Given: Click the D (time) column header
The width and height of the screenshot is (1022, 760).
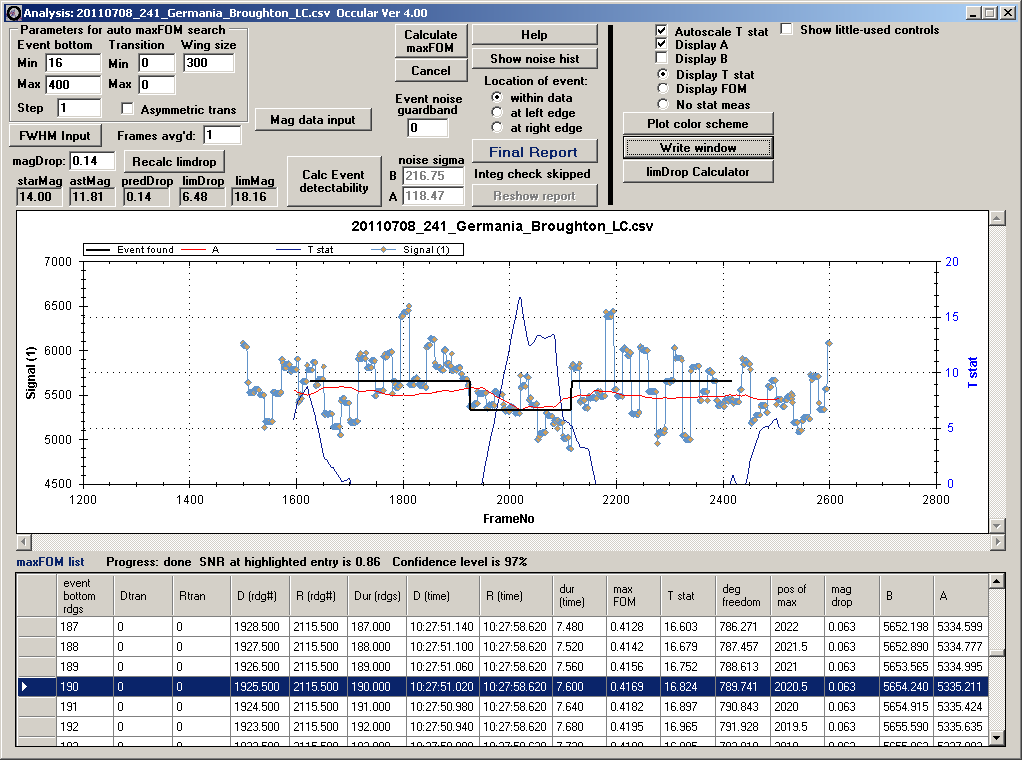Looking at the screenshot, I should pos(443,596).
